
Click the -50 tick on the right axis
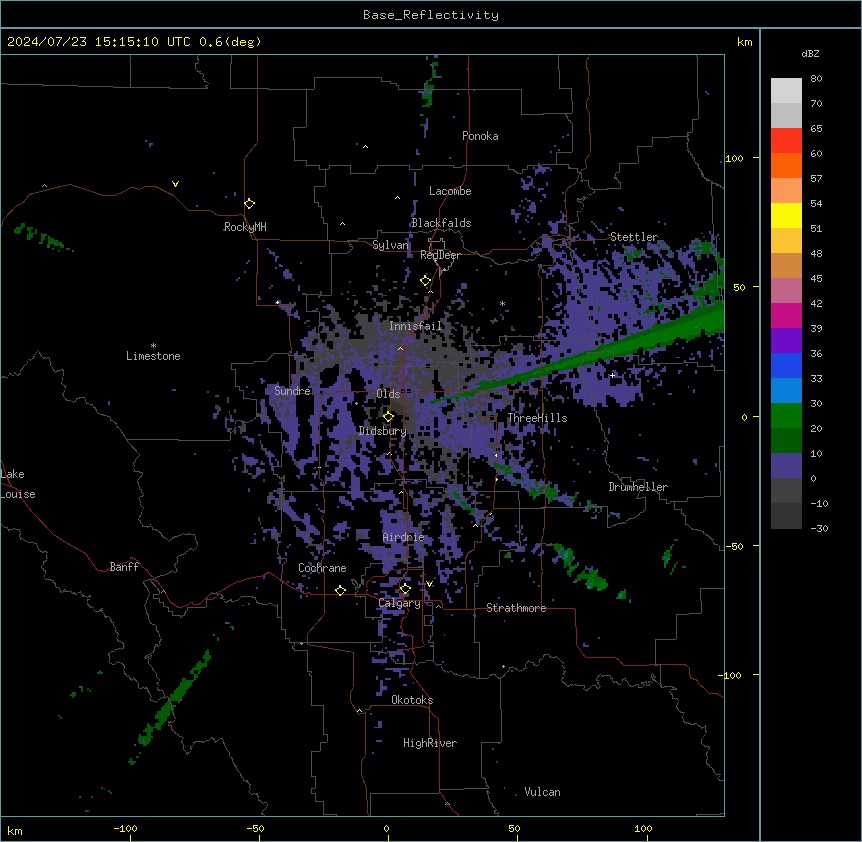click(734, 546)
